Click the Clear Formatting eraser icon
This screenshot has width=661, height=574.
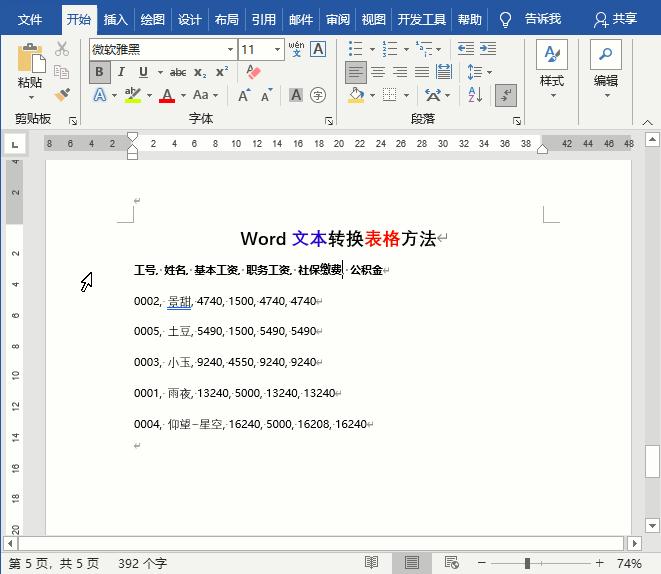(253, 72)
